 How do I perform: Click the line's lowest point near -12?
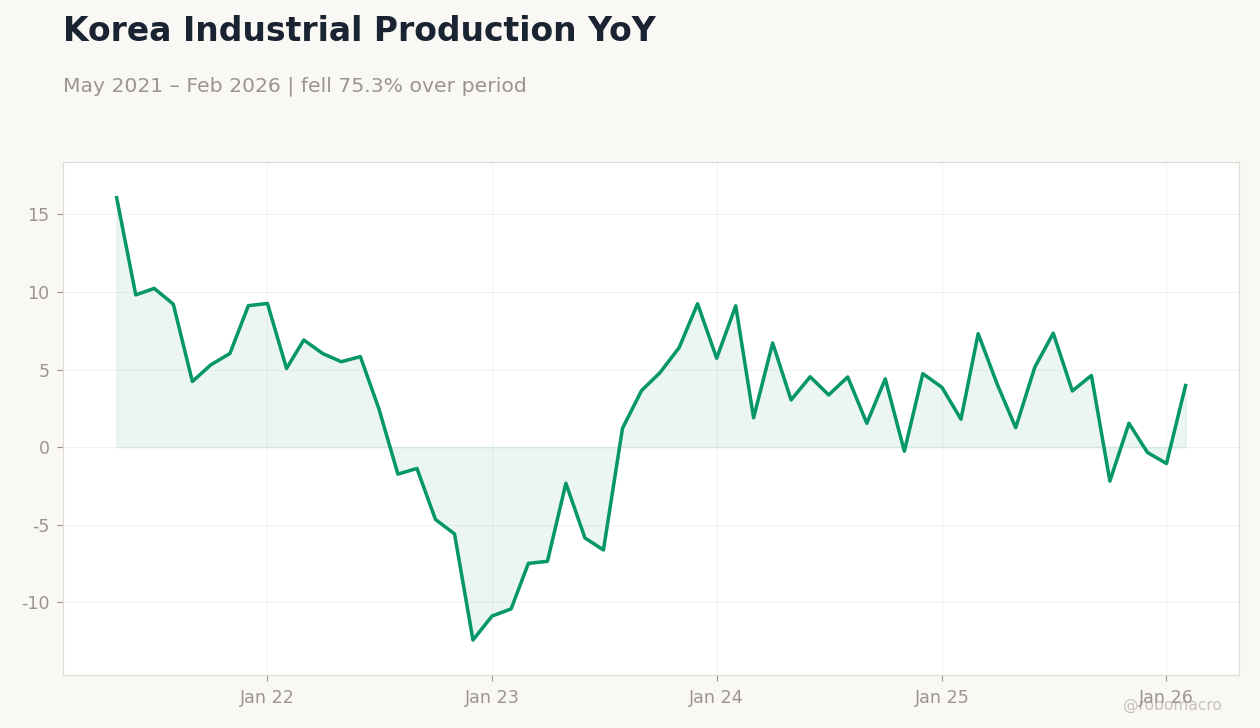click(473, 640)
